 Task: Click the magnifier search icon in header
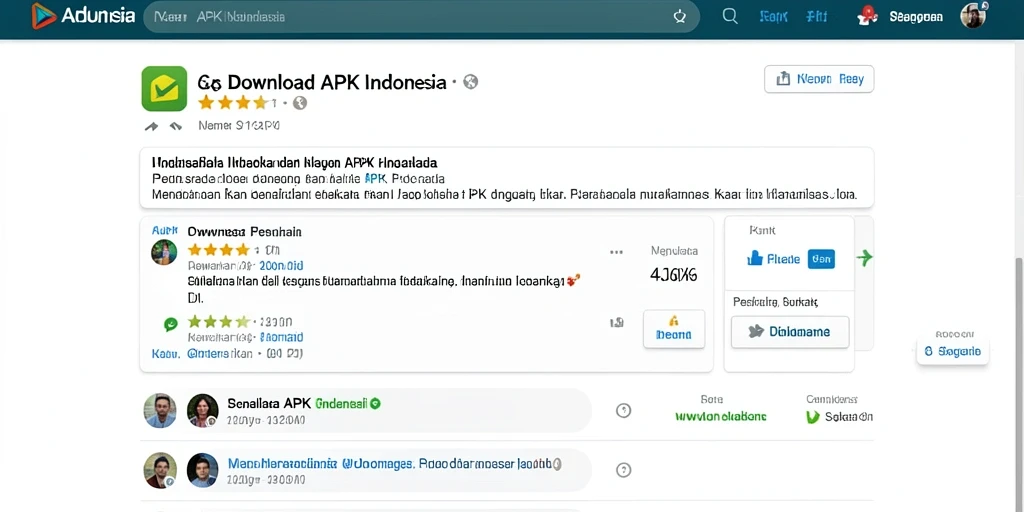(x=730, y=16)
